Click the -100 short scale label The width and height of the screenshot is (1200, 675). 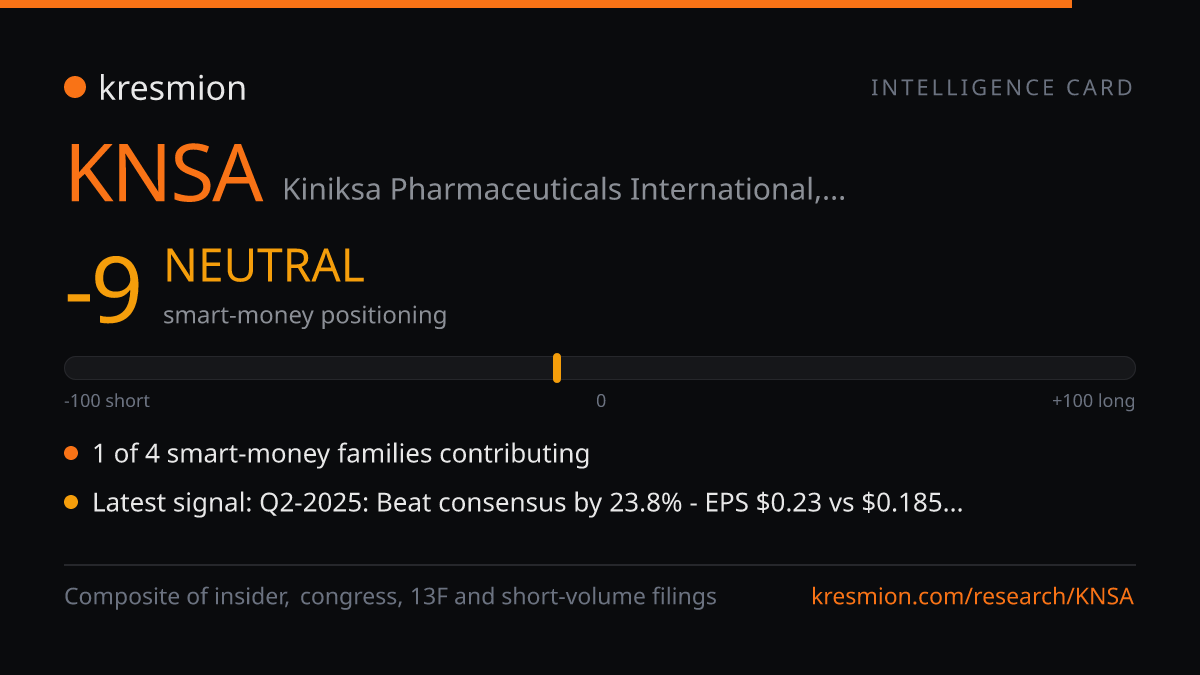[107, 401]
